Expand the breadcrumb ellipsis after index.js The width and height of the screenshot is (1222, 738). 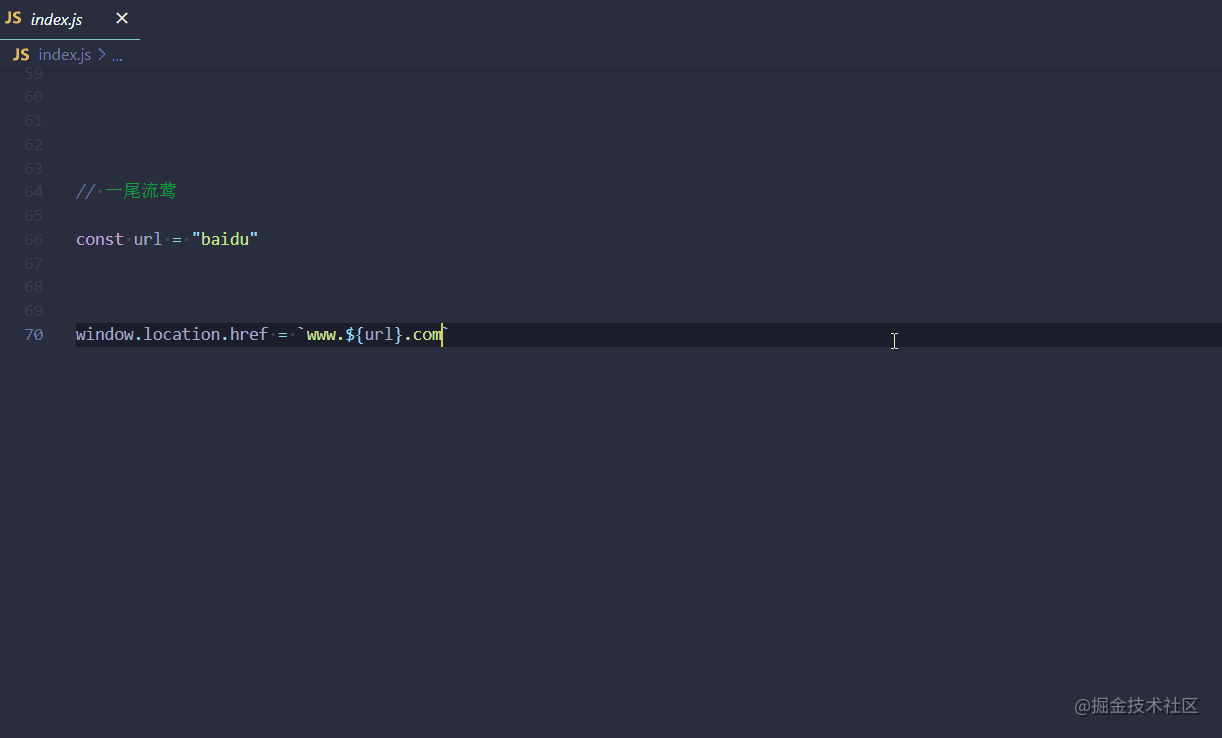[x=117, y=54]
